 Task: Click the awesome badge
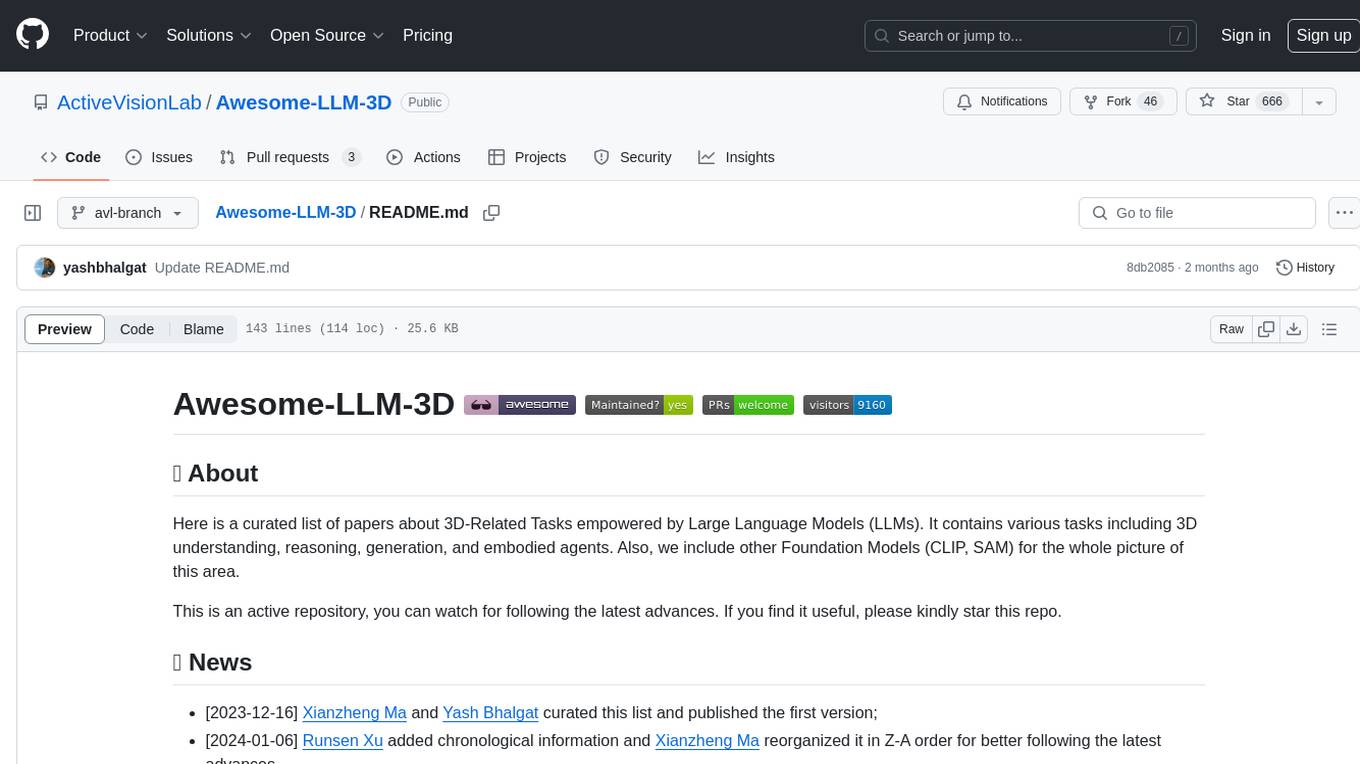pos(520,405)
